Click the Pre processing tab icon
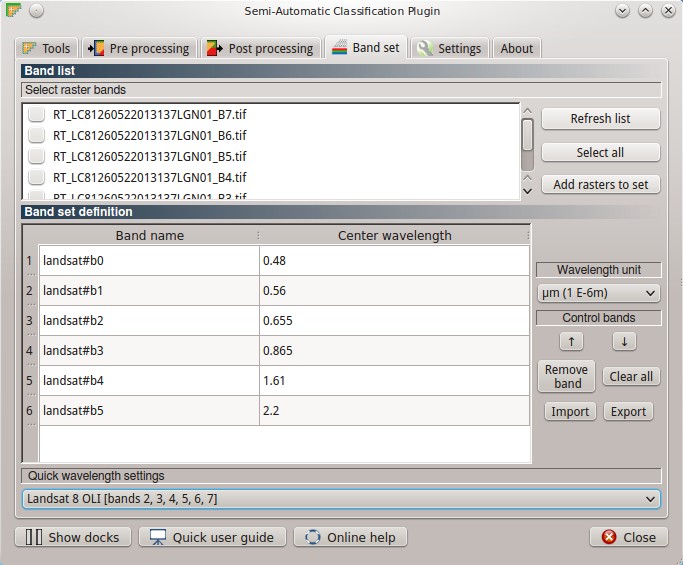 click(96, 48)
